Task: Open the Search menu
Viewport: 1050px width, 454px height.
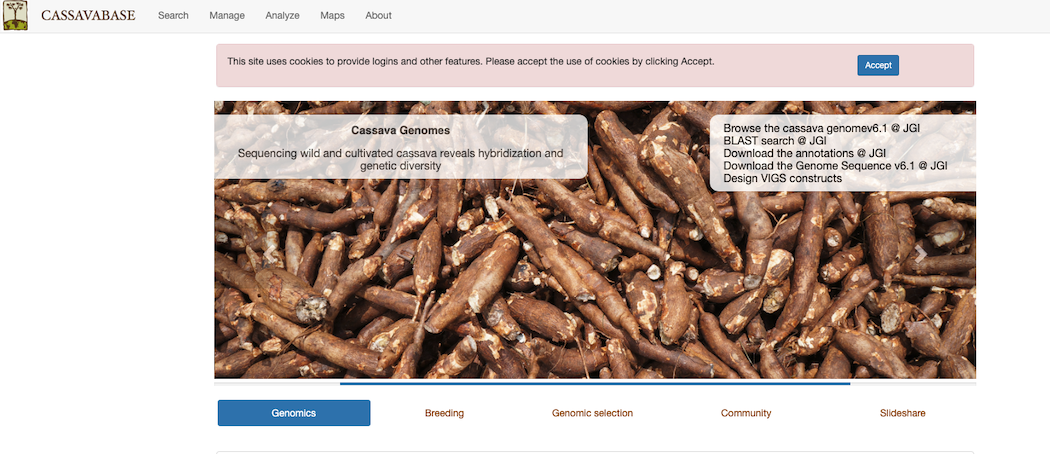Action: pyautogui.click(x=173, y=15)
